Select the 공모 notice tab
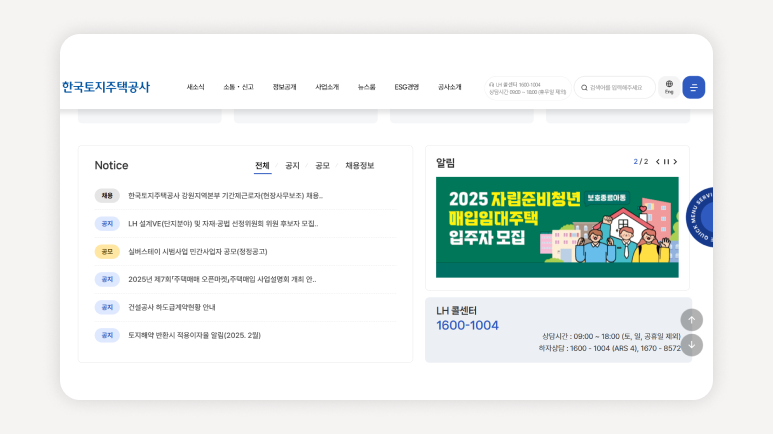This screenshot has height=434, width=773. pyautogui.click(x=322, y=166)
